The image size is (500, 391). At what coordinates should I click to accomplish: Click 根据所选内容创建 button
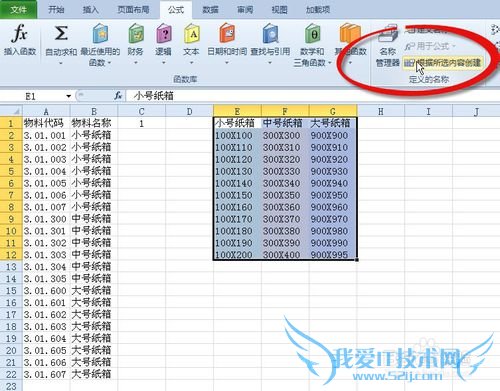click(442, 62)
